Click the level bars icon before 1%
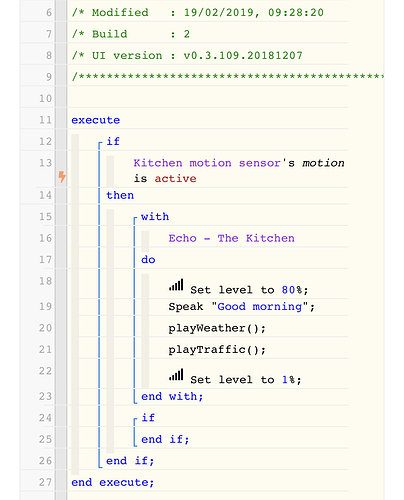Image resolution: width=404 pixels, height=500 pixels. (x=176, y=375)
